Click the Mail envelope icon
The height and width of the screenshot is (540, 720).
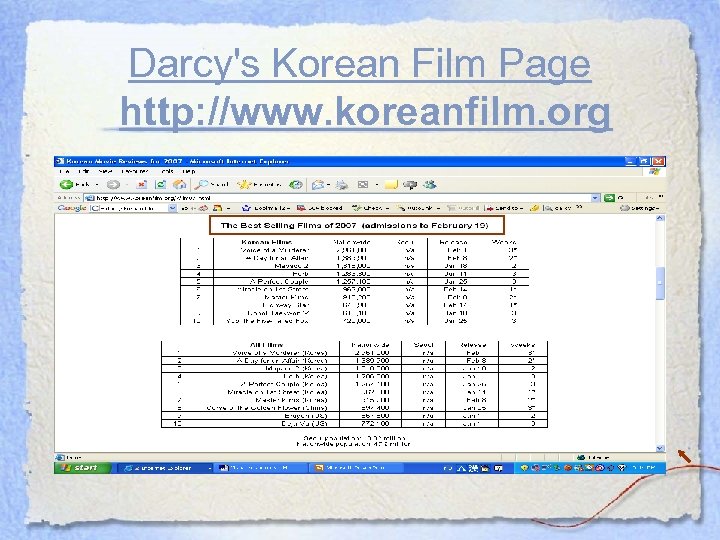point(318,185)
